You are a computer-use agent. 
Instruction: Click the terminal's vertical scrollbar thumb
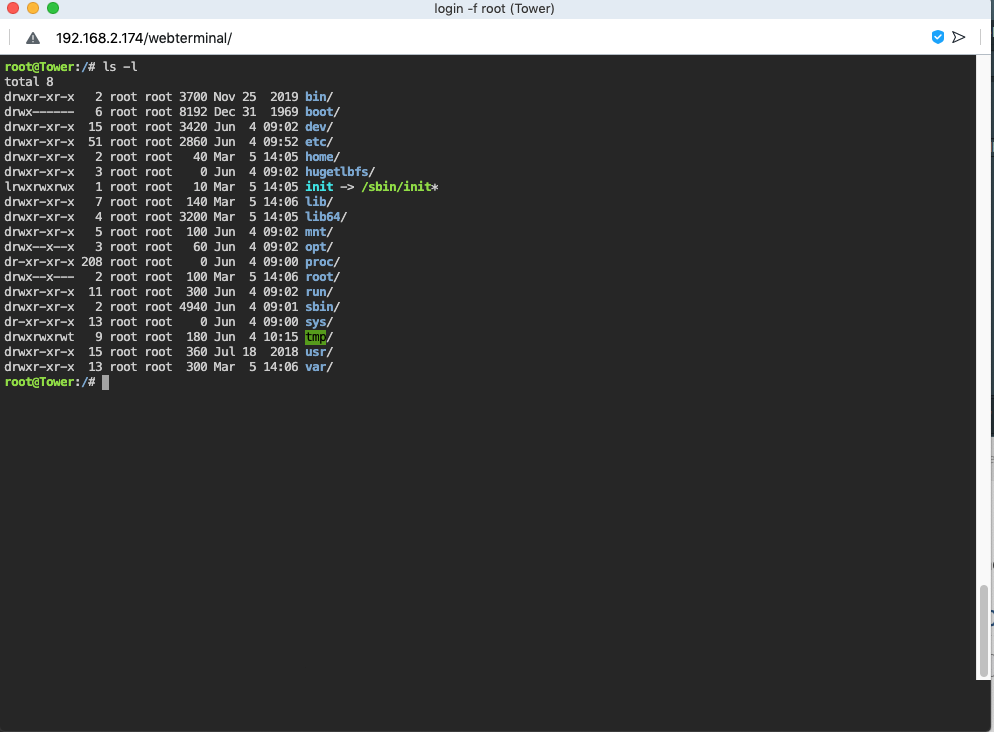coord(983,631)
